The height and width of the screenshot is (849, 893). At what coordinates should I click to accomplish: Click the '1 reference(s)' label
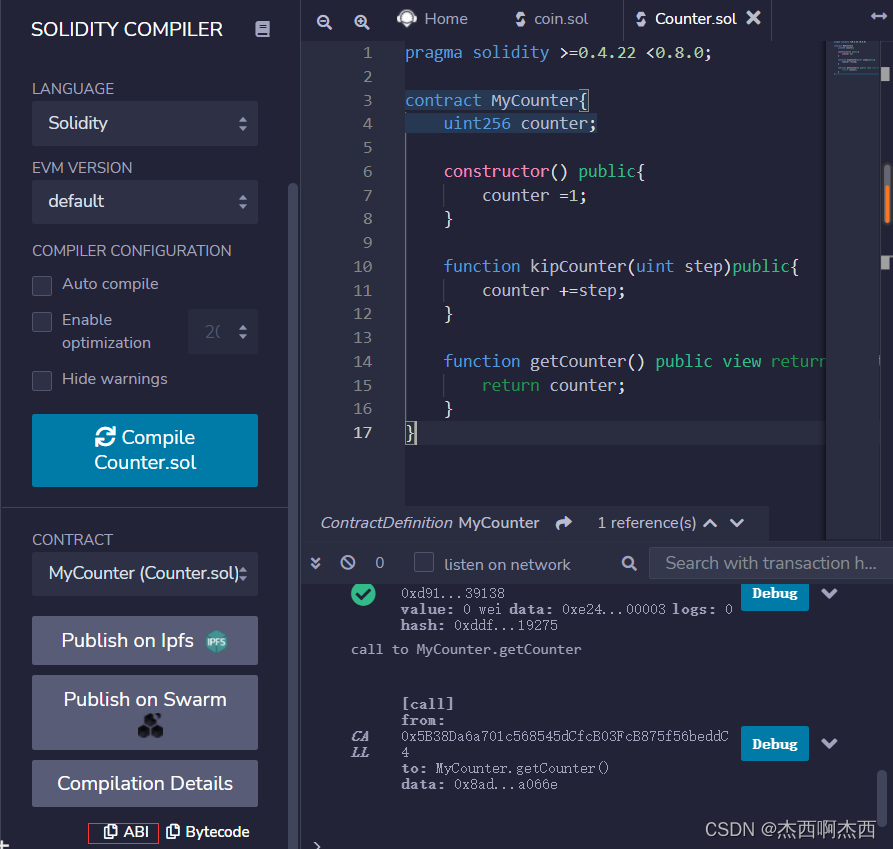tap(646, 523)
